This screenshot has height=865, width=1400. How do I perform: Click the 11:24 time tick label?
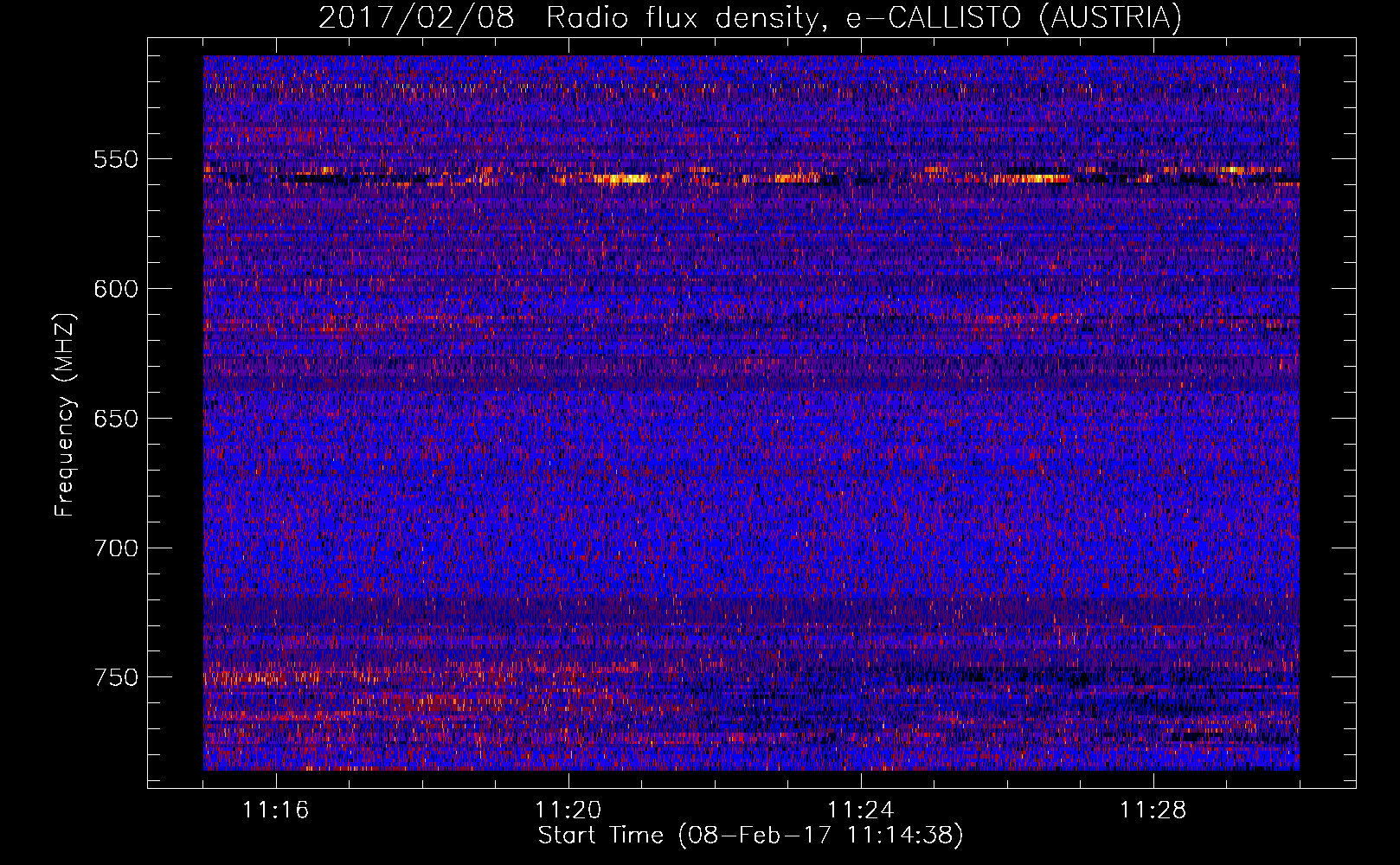click(861, 811)
